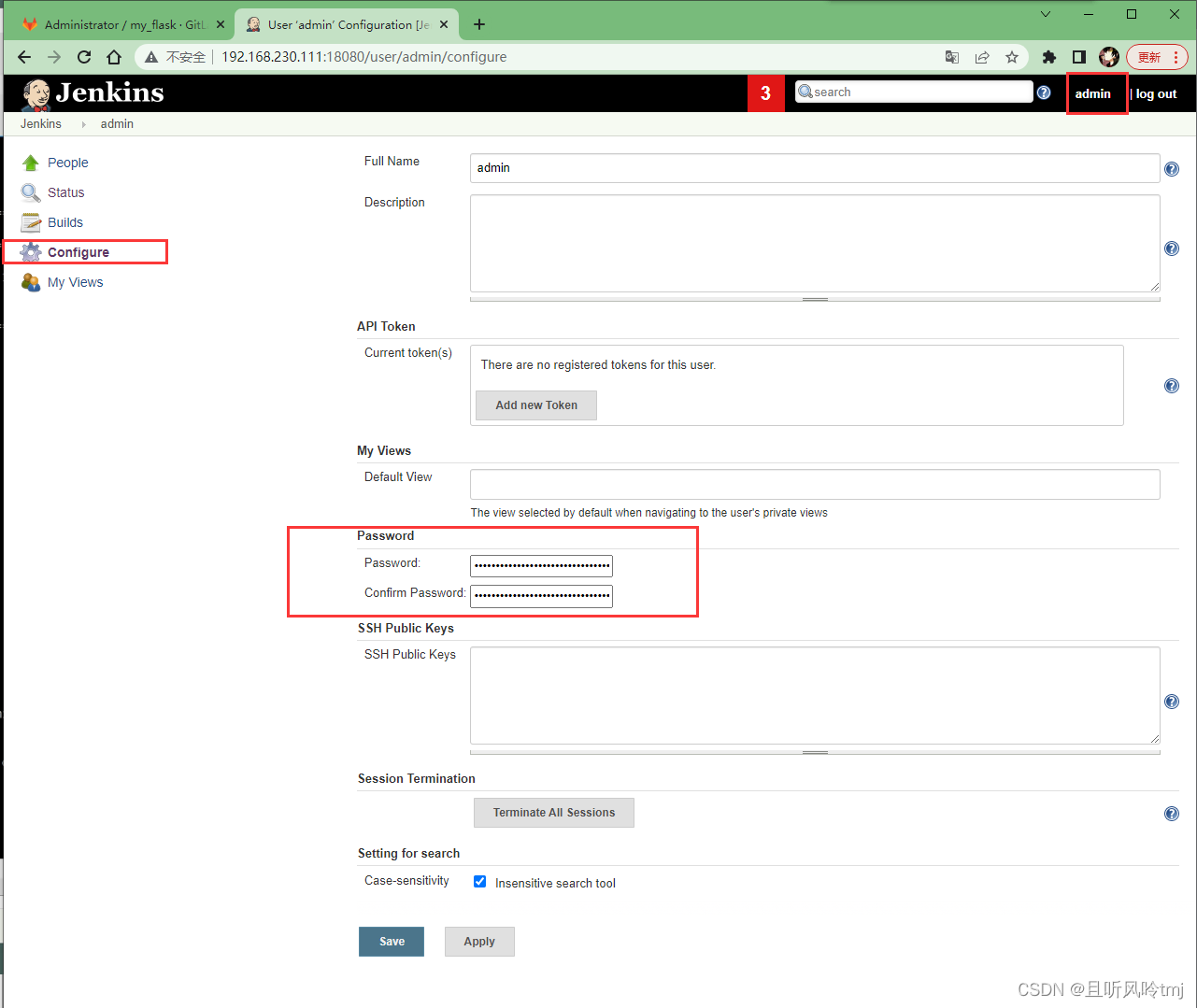Viewport: 1197px width, 1008px height.
Task: Open the Status sidebar link
Action: tap(66, 192)
